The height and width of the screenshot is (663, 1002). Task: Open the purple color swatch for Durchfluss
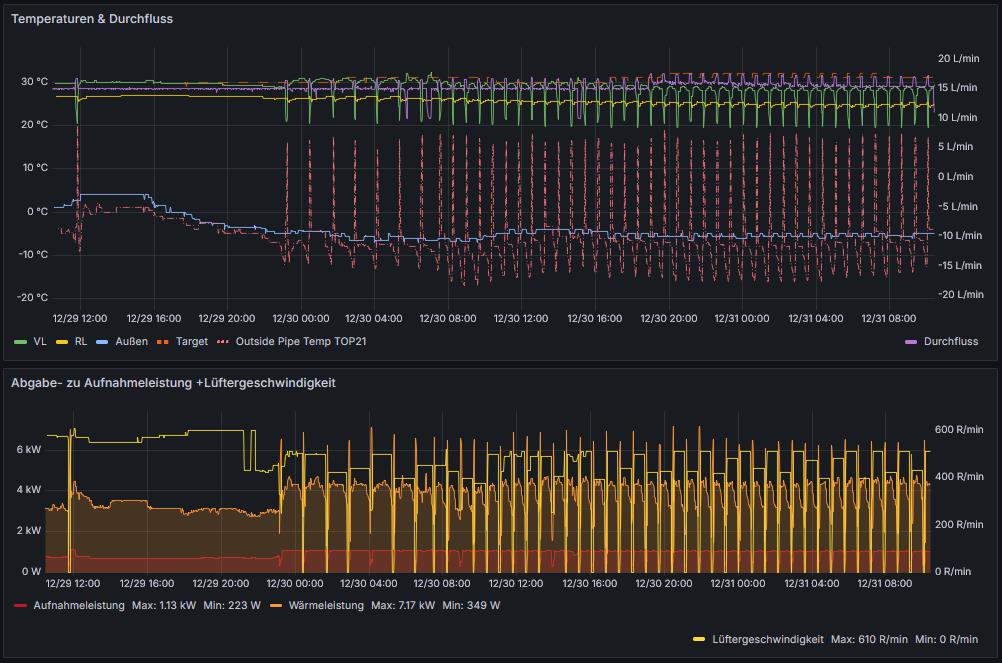tap(911, 342)
